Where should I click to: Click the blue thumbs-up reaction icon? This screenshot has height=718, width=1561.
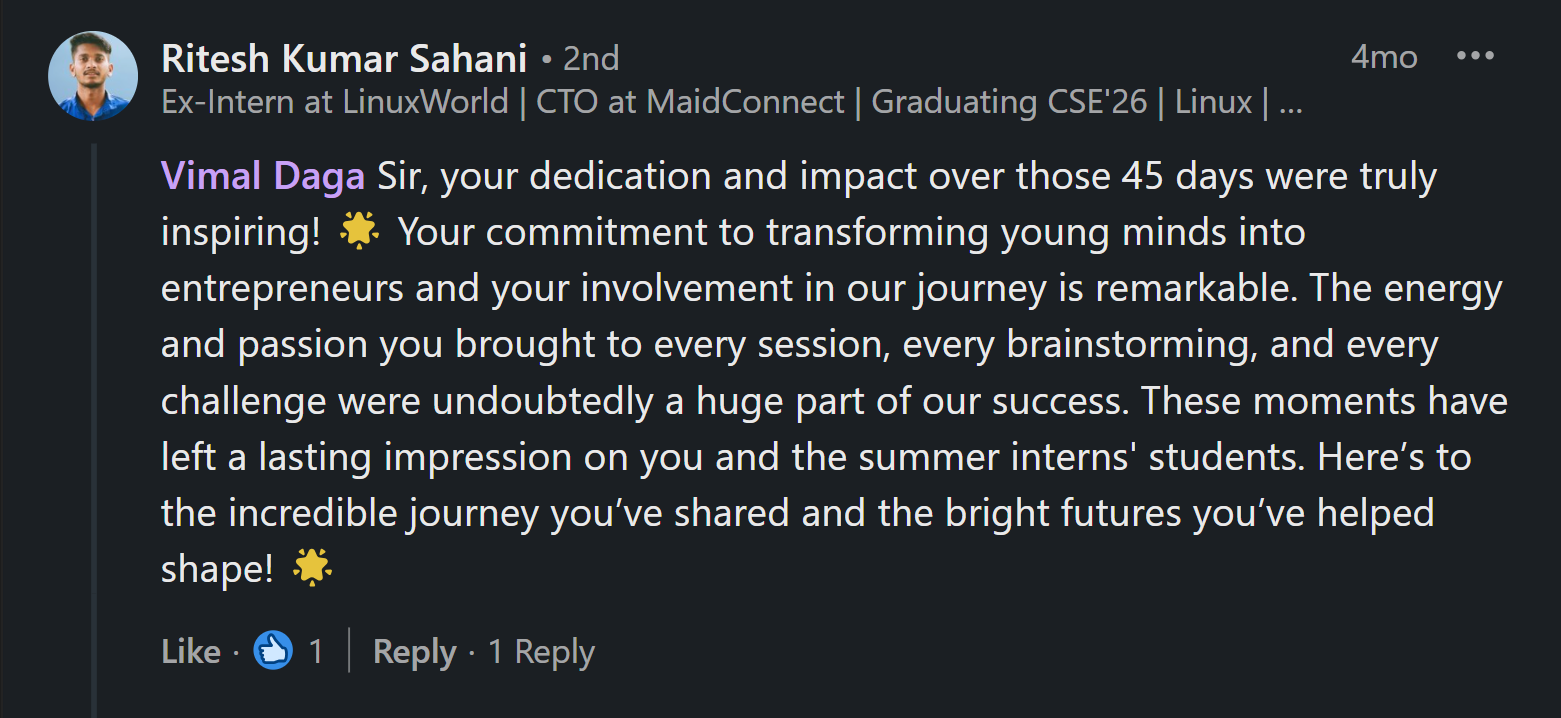click(273, 651)
